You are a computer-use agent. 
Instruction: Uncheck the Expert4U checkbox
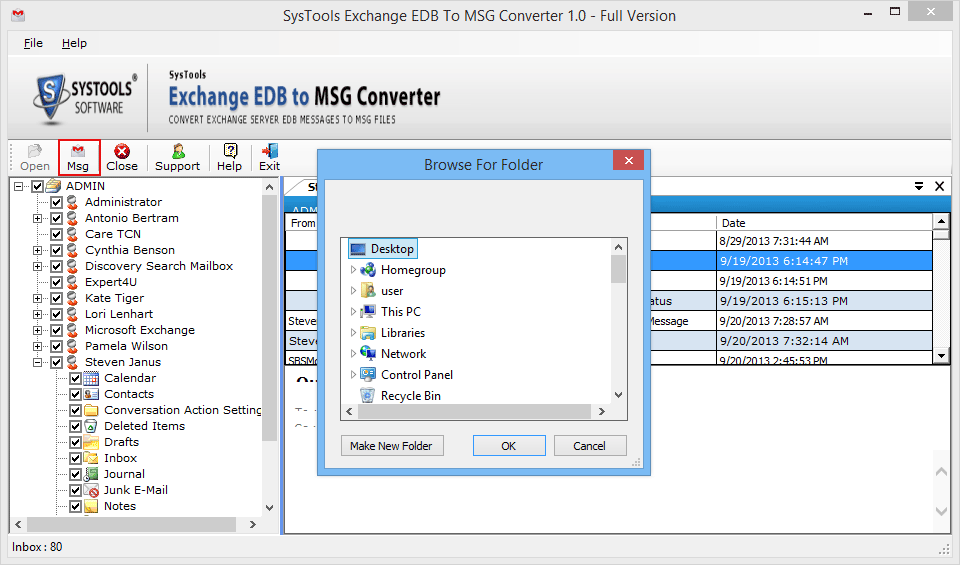click(x=56, y=282)
